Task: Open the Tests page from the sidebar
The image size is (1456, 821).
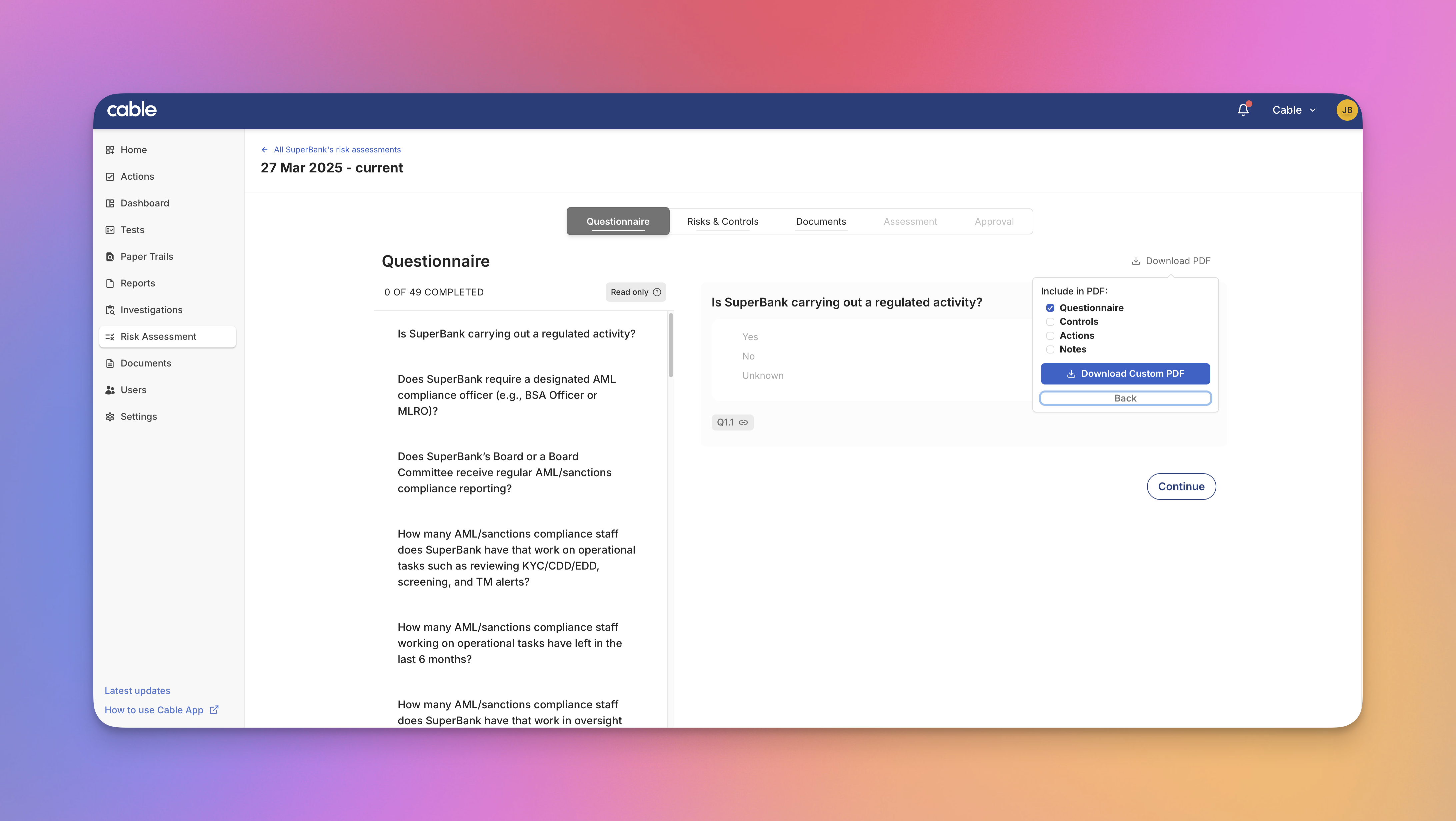Action: pos(132,229)
